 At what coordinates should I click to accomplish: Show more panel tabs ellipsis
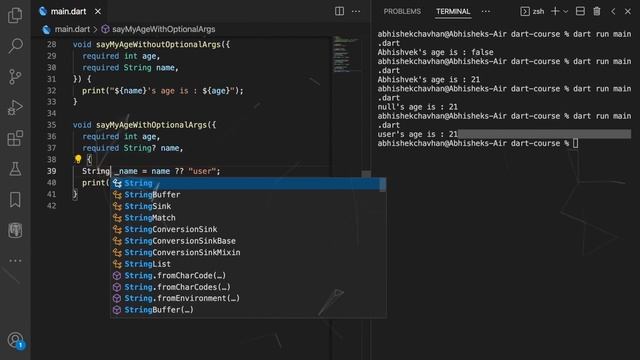[x=486, y=11]
